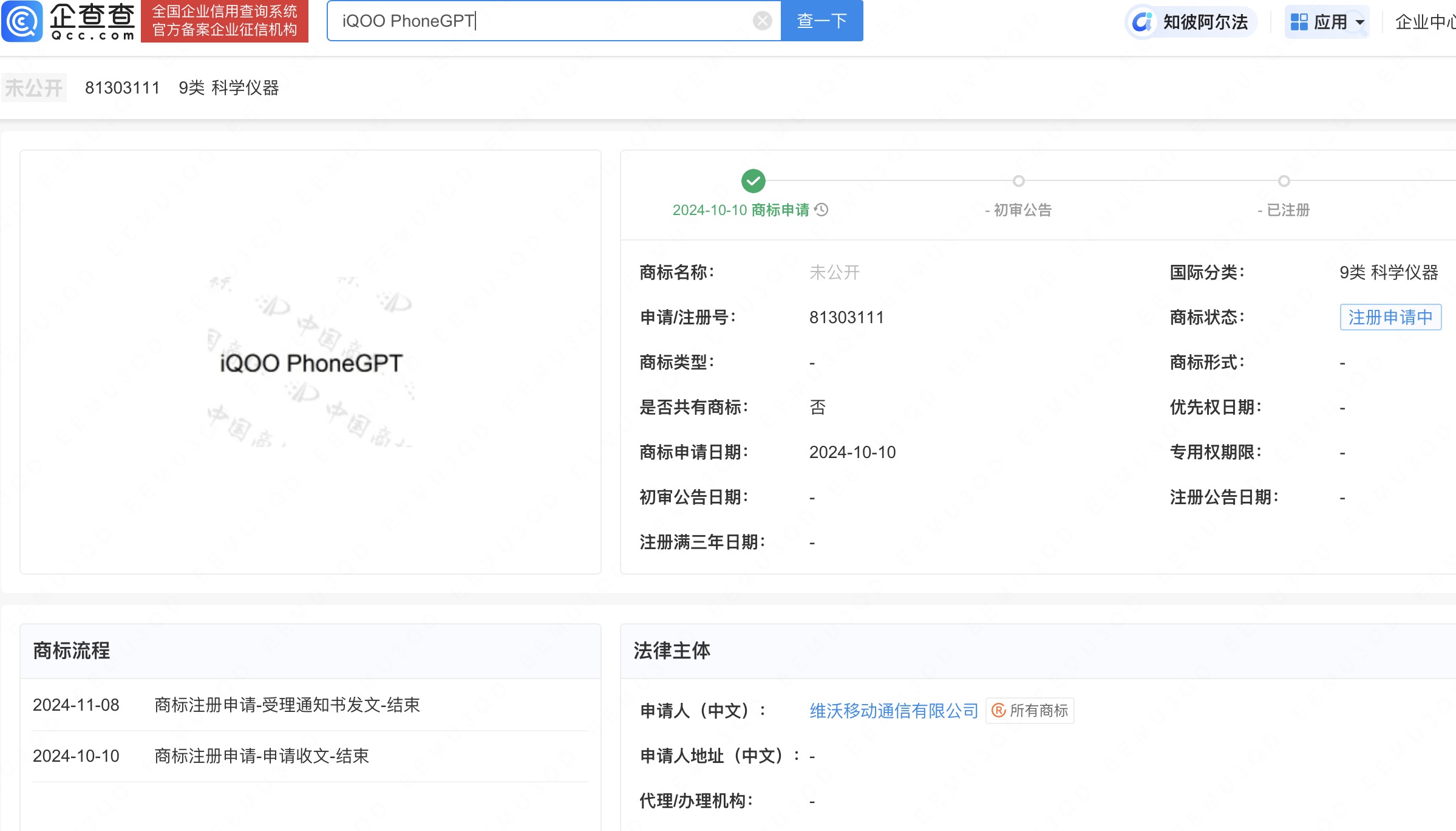Viewport: 1456px width, 831px height.
Task: Click the 知彼阿尔法 swirl icon
Action: [1143, 22]
